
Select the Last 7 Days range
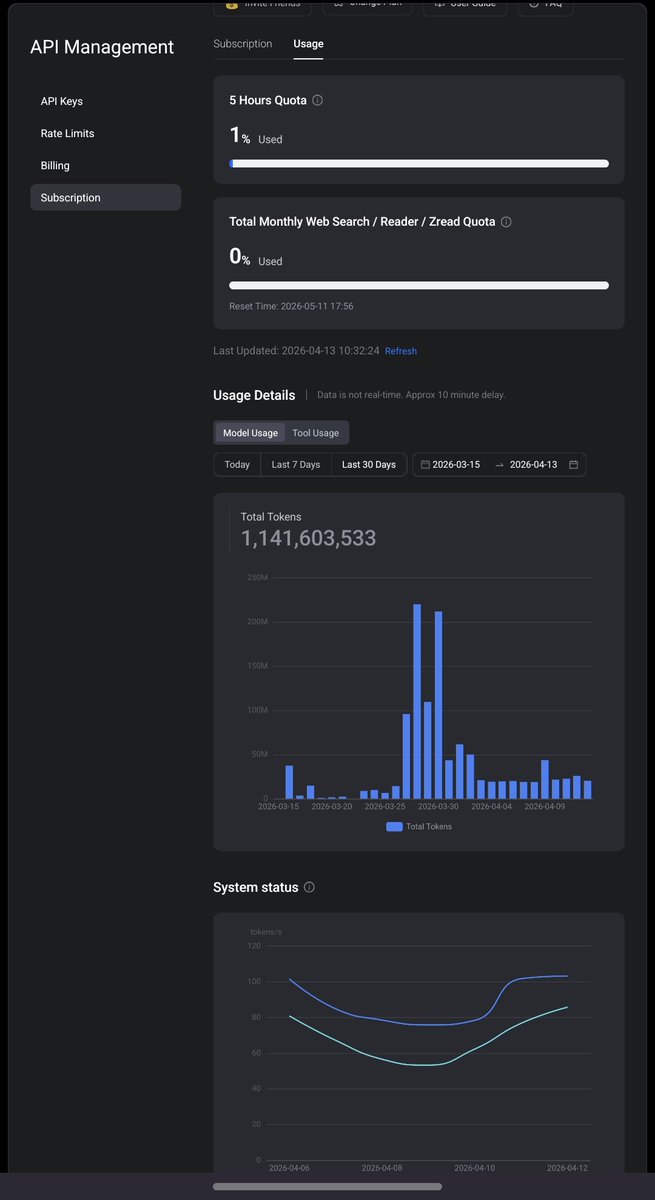[x=296, y=465]
